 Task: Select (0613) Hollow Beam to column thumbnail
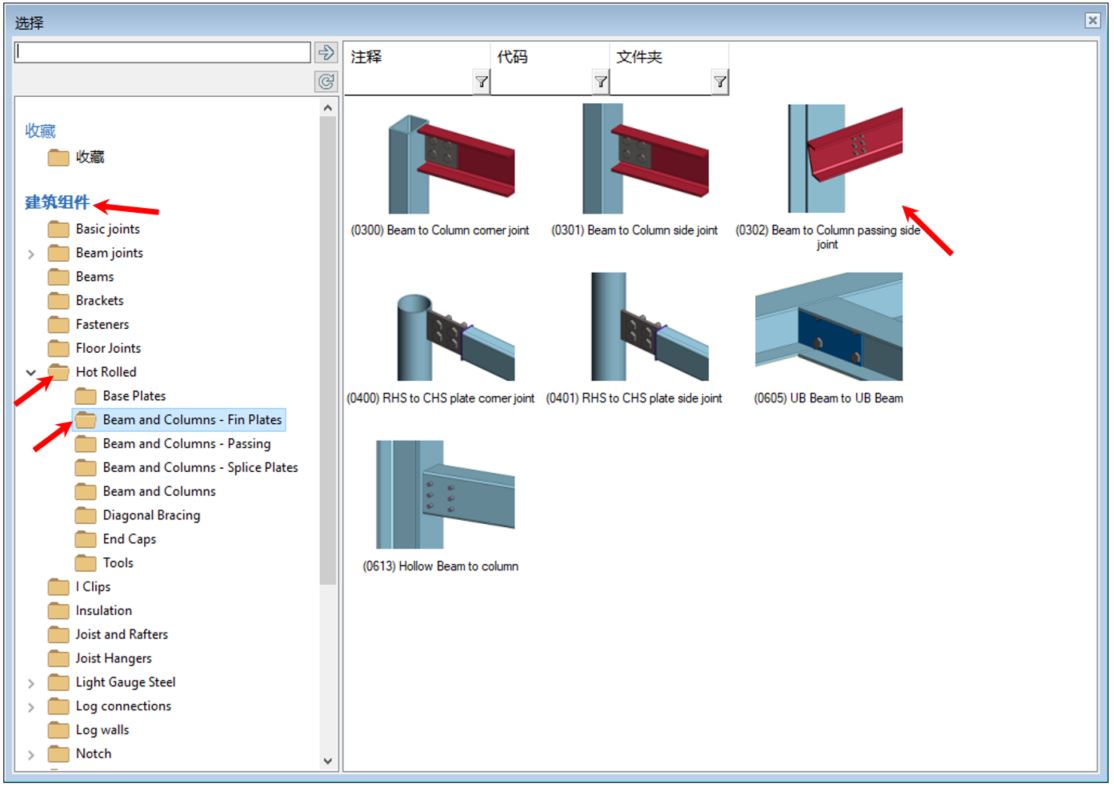point(445,495)
